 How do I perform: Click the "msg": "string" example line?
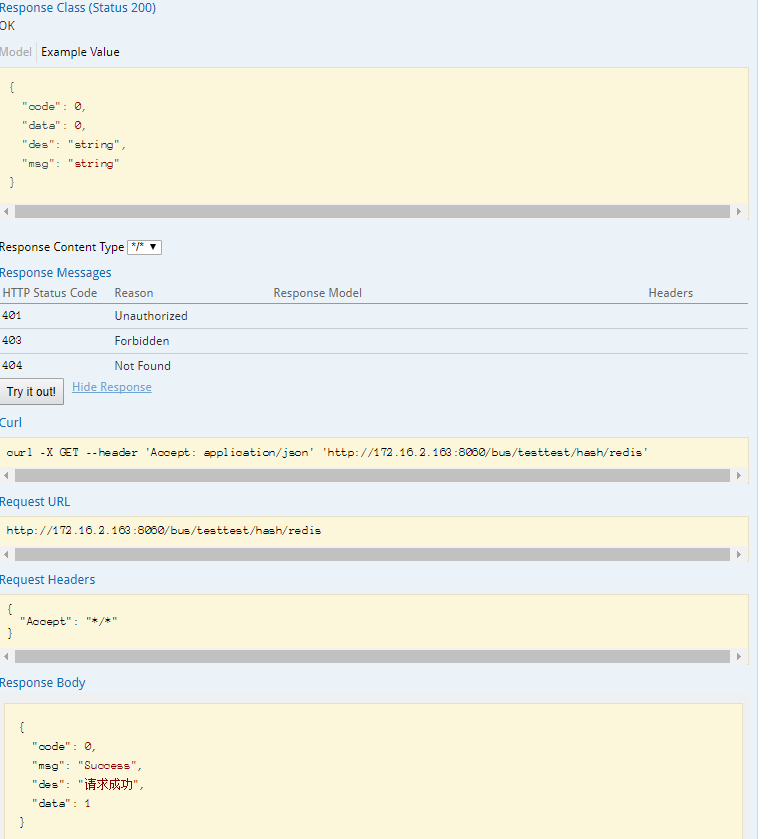[x=71, y=164]
